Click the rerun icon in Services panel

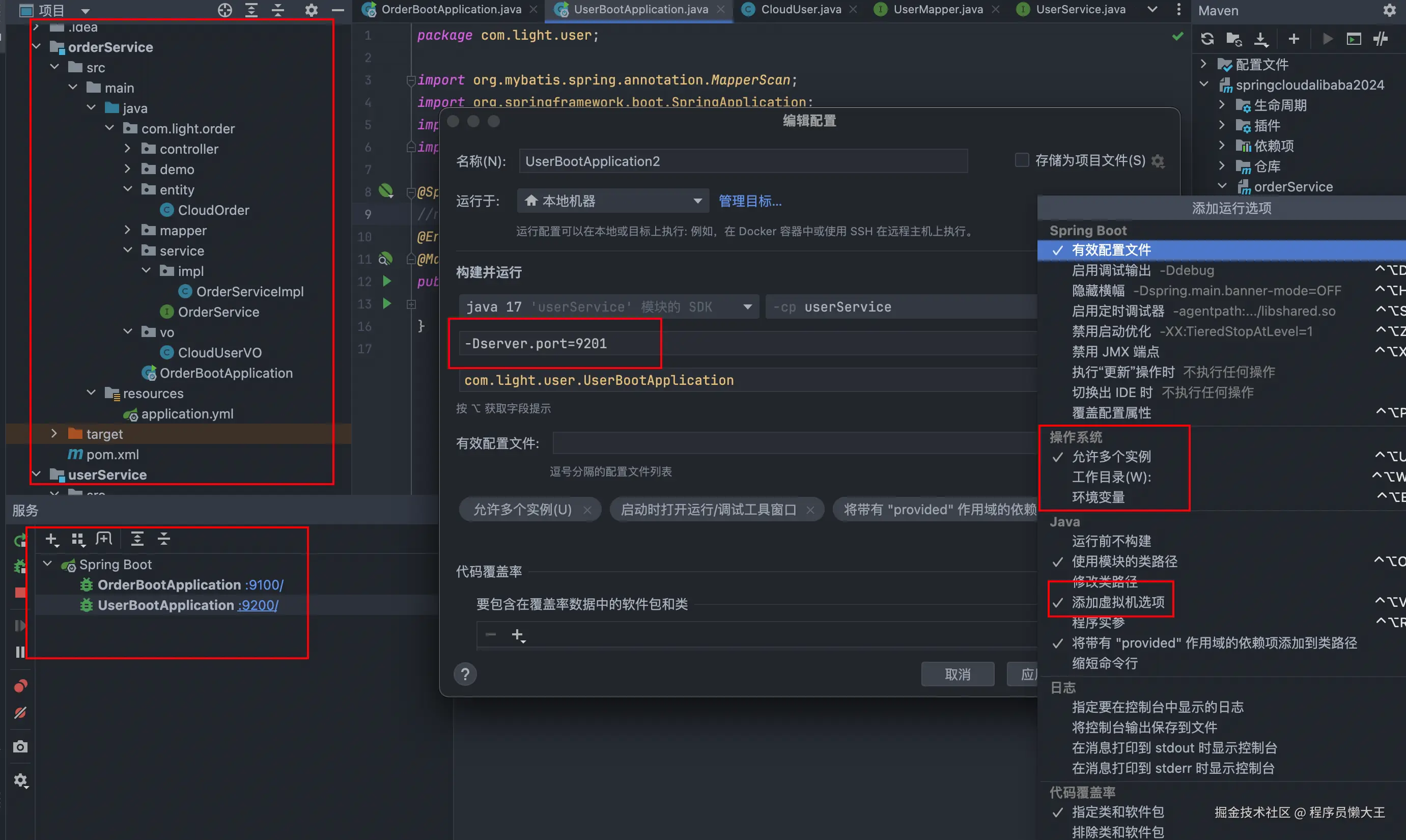click(19, 540)
